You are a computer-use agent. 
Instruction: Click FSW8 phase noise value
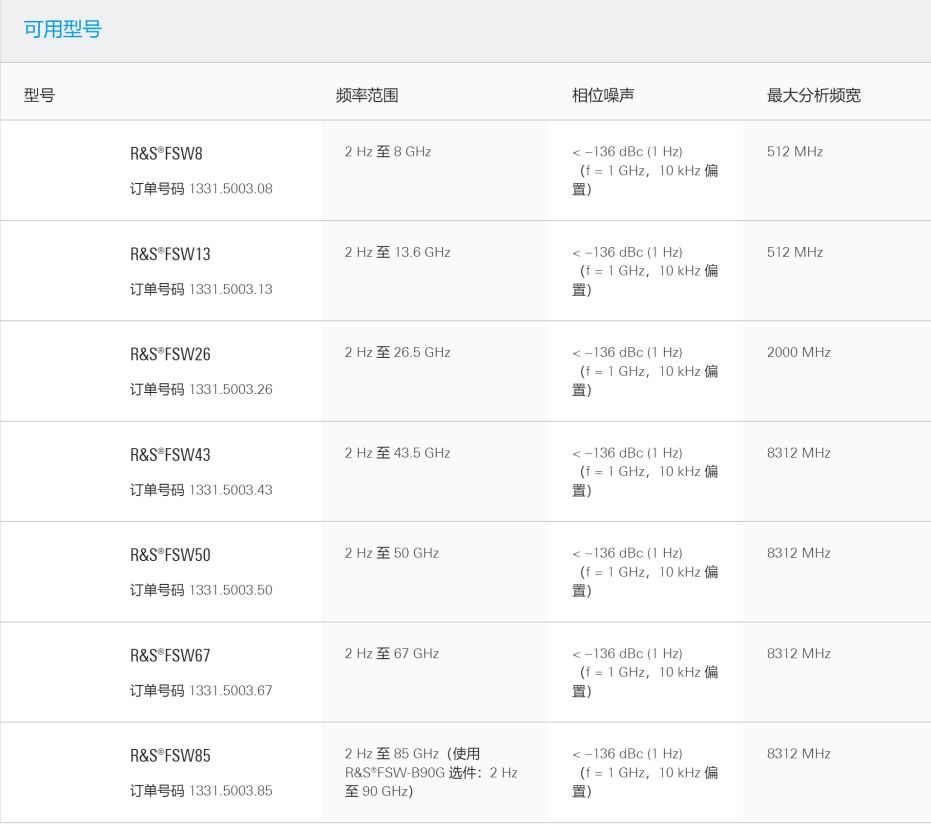[x=645, y=170]
